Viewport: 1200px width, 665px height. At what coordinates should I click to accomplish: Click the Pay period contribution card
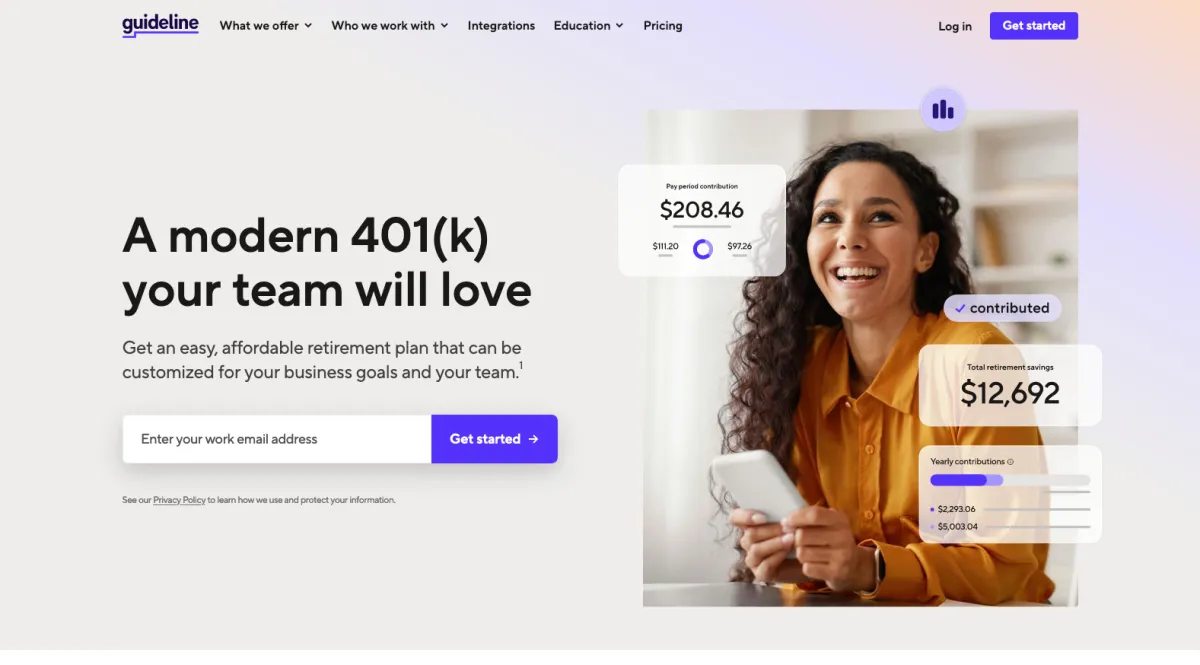tap(702, 220)
